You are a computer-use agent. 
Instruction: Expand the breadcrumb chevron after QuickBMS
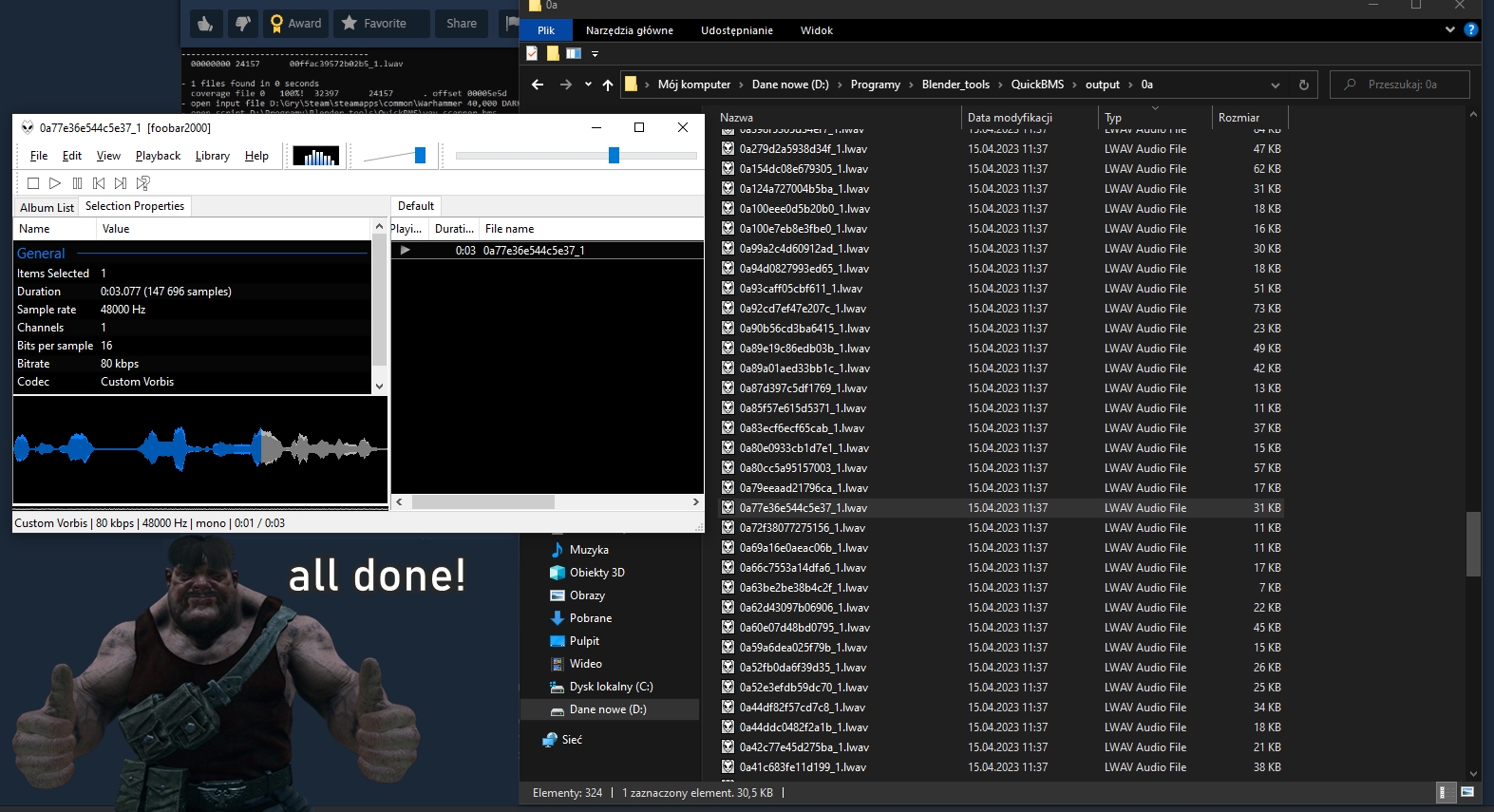coord(1075,85)
